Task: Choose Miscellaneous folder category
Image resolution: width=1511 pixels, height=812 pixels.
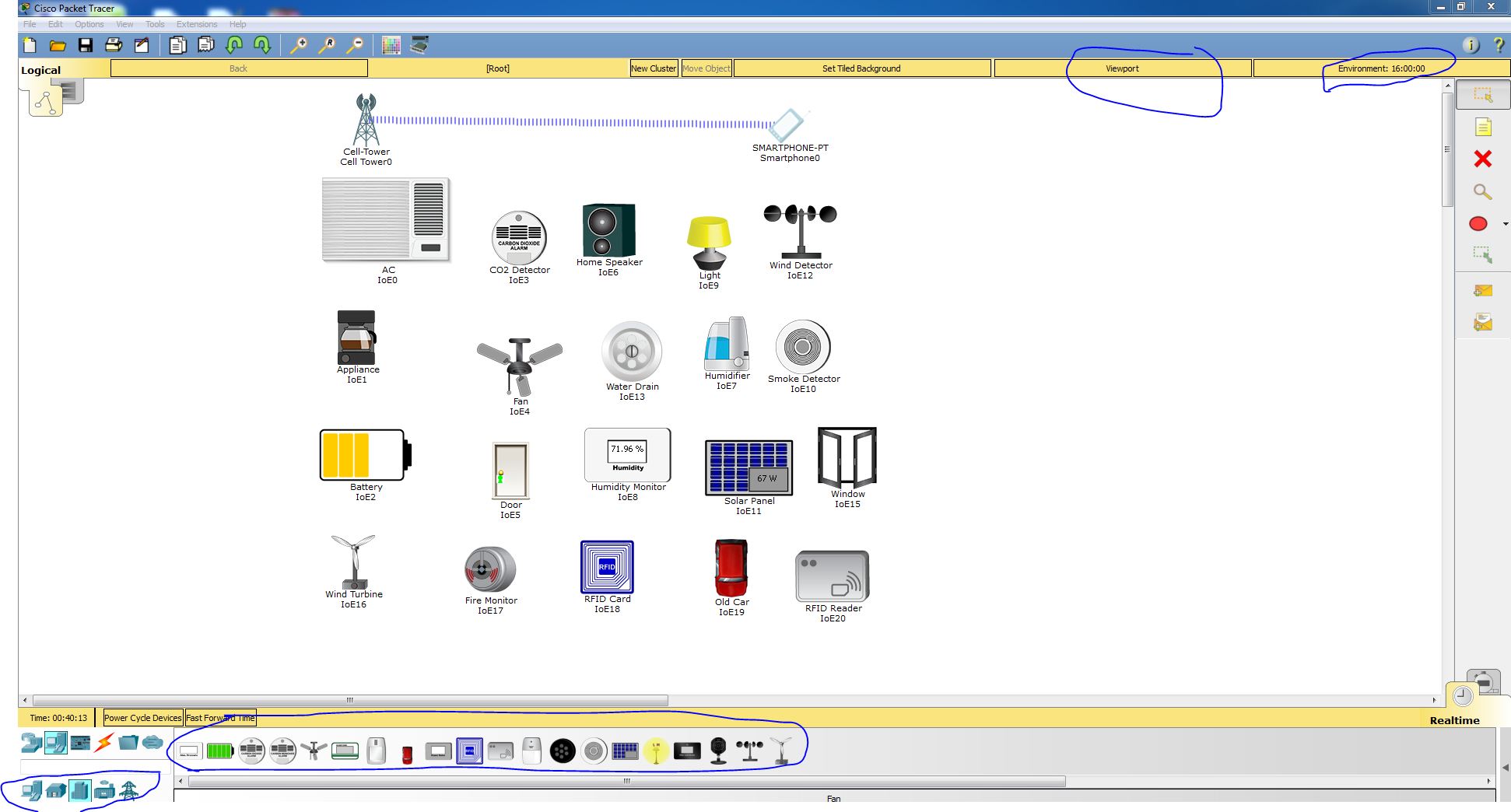Action: click(x=128, y=743)
